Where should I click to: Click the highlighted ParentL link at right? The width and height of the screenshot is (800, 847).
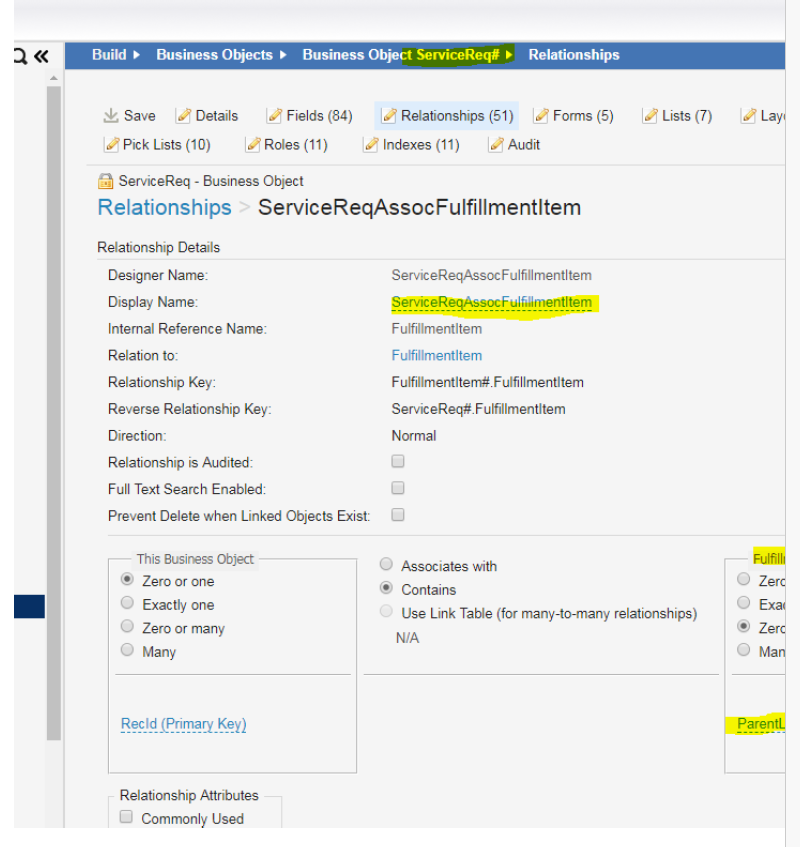coord(761,724)
